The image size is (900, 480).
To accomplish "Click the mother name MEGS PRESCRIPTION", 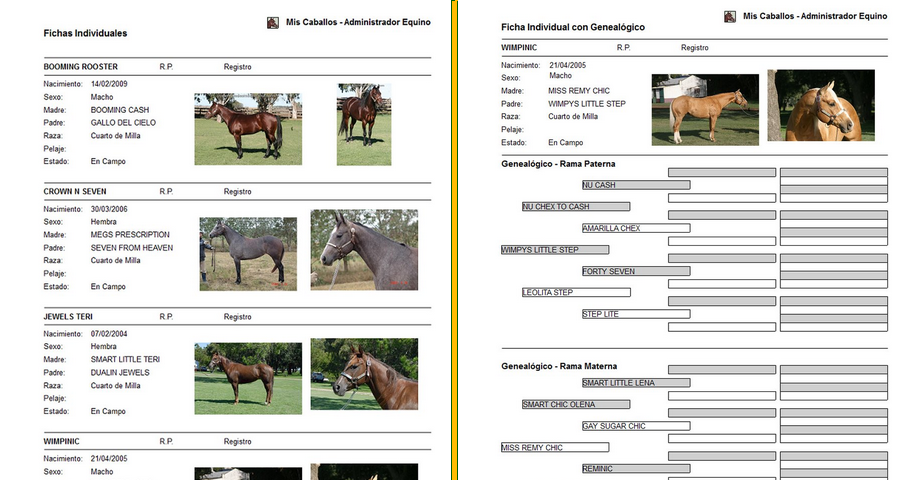I will click(x=130, y=234).
